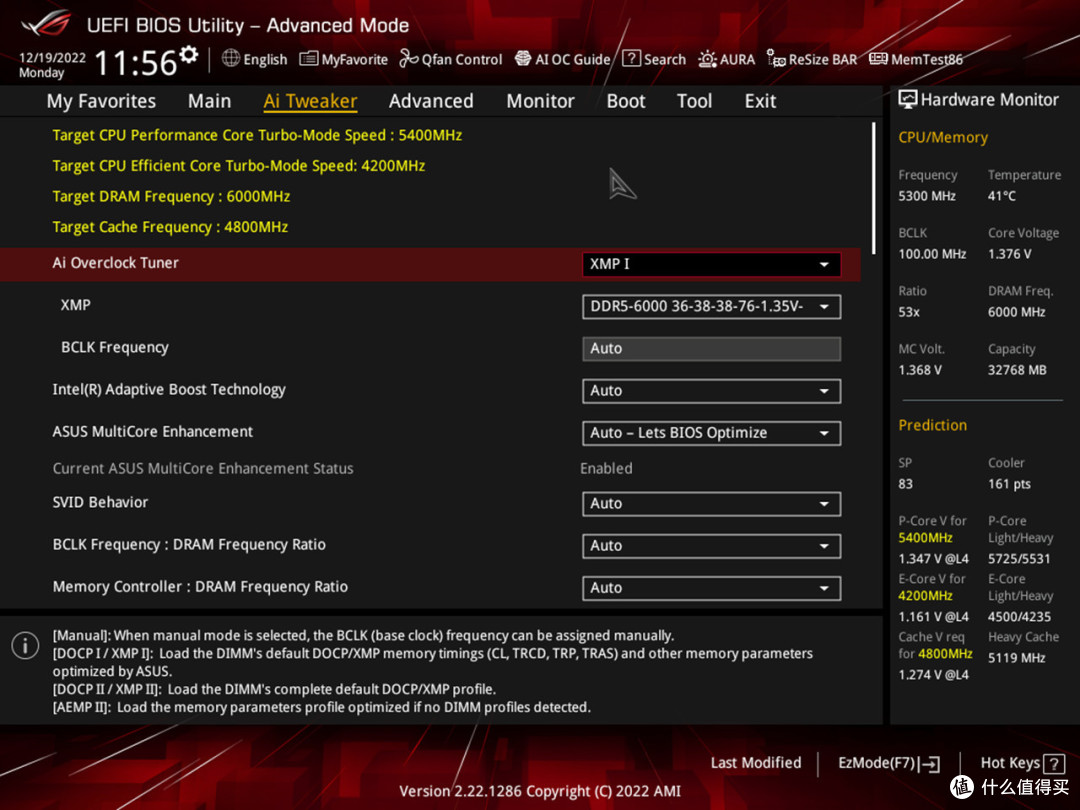Image resolution: width=1080 pixels, height=810 pixels.
Task: Select the Ai Overclock Tuner row label
Action: 115,263
